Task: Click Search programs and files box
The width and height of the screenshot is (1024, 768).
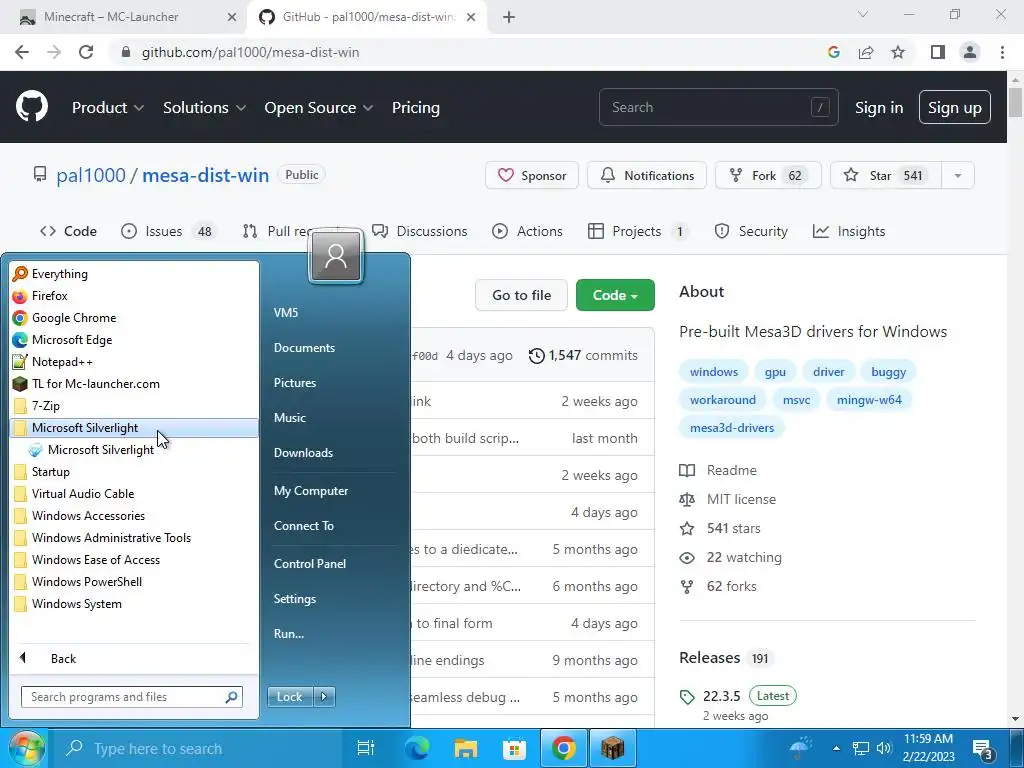Action: (x=132, y=697)
